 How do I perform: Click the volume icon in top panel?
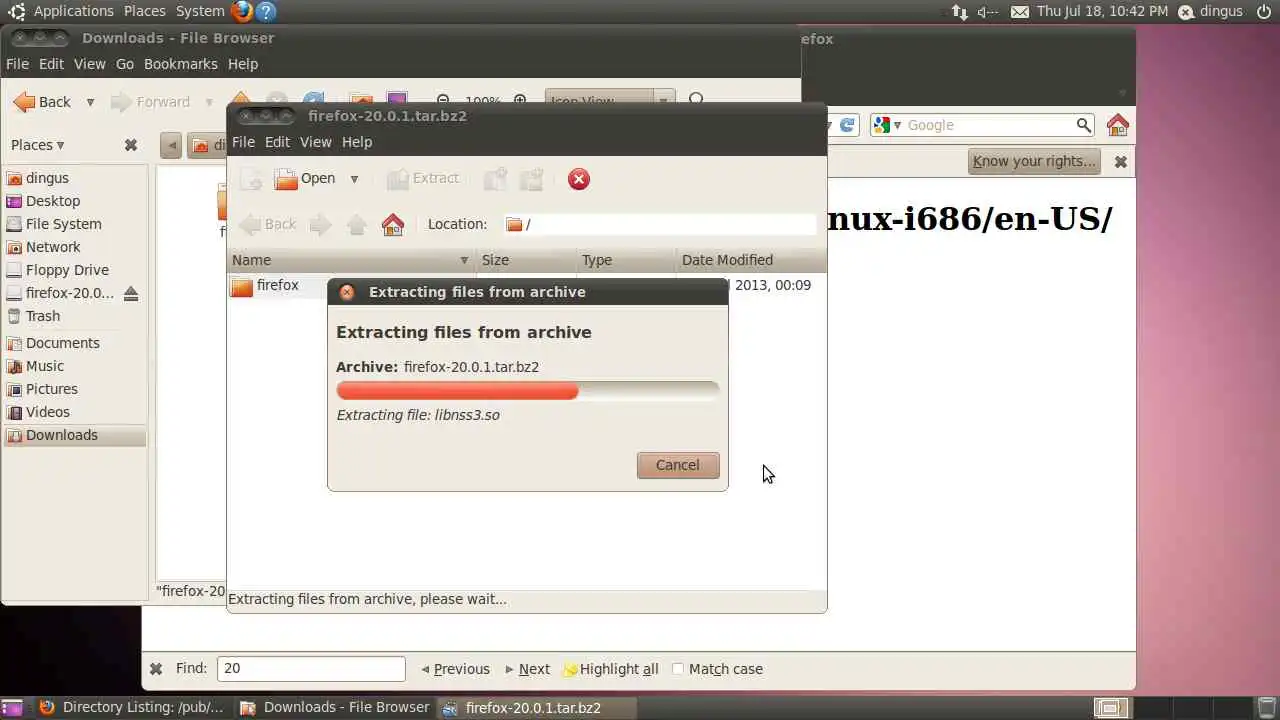point(987,12)
